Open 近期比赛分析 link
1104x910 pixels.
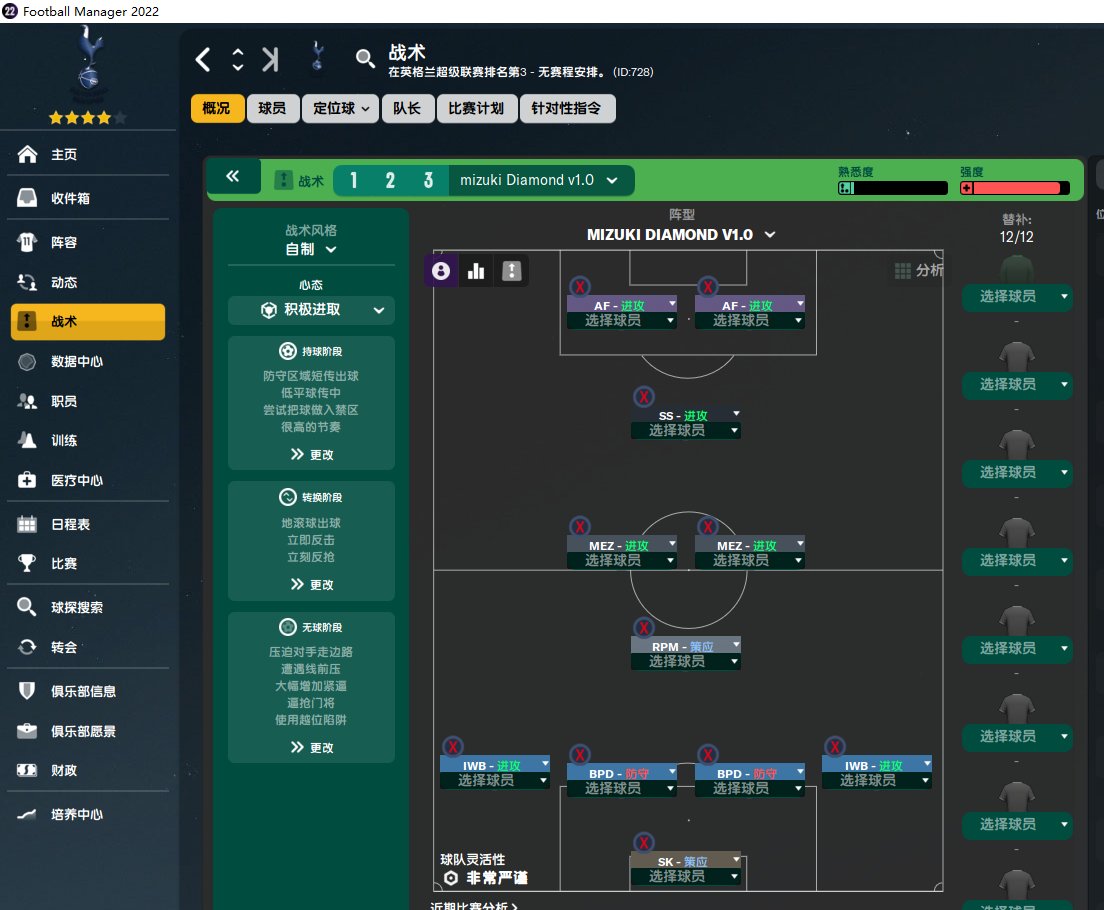[x=473, y=906]
